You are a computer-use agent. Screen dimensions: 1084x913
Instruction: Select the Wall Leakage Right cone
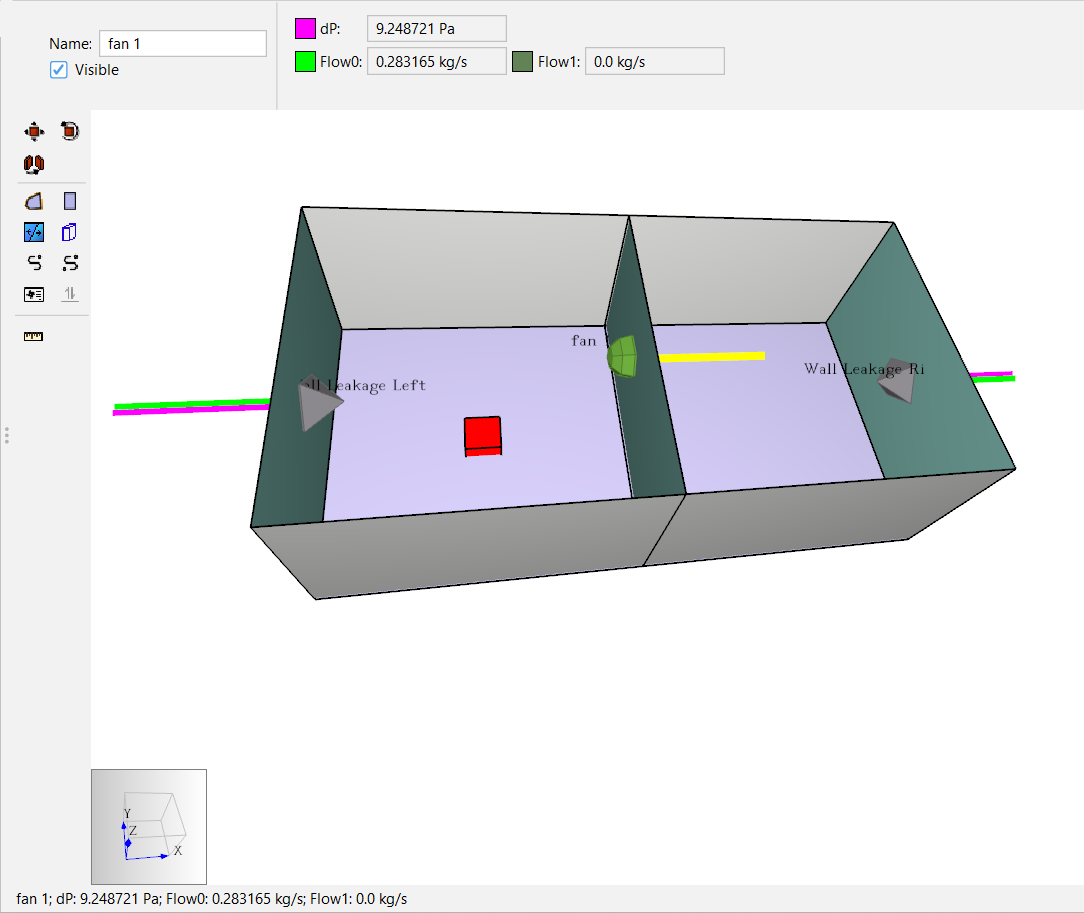897,380
